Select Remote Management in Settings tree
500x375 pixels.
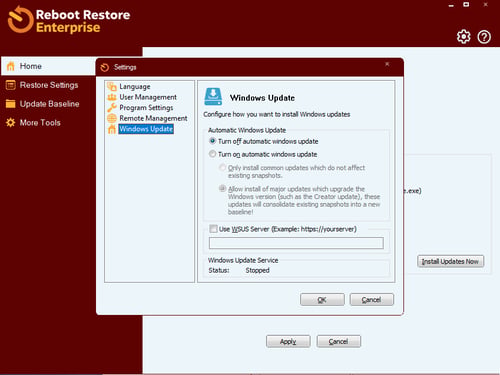[x=153, y=118]
